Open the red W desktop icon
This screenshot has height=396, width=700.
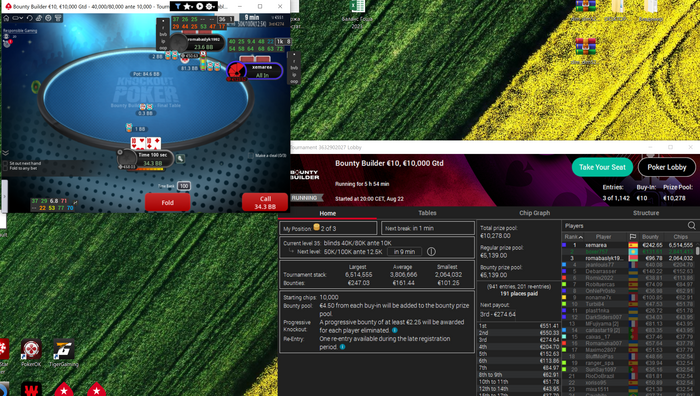point(31,389)
